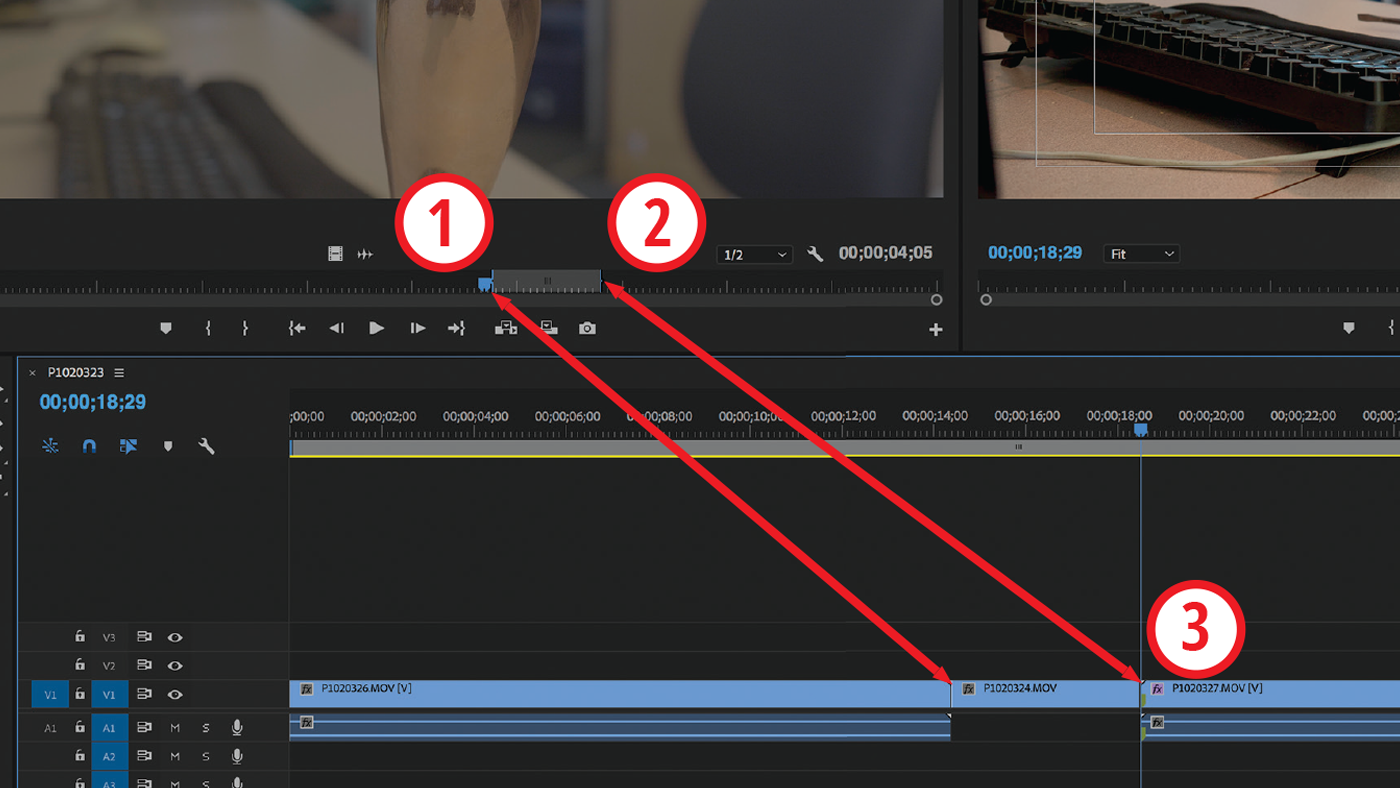The height and width of the screenshot is (788, 1400).
Task: Toggle the Snap magnet icon in the timeline
Action: click(x=89, y=447)
